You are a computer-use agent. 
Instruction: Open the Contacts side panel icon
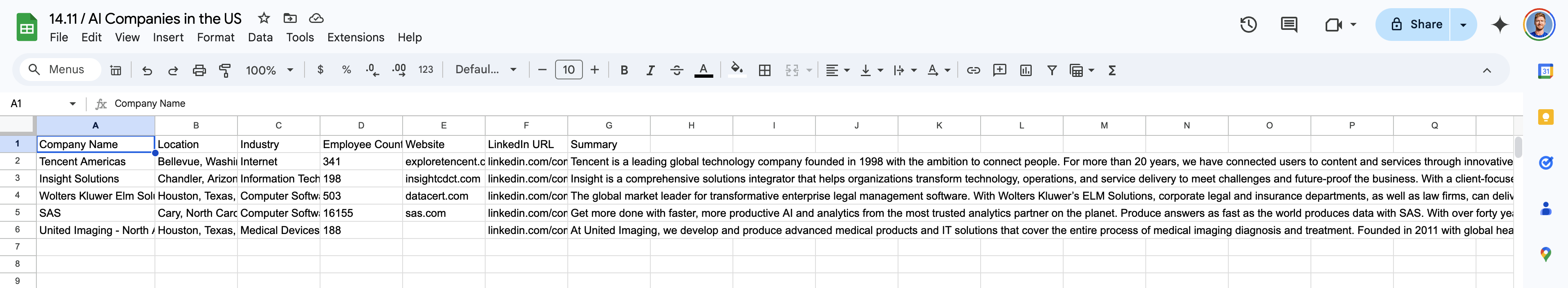click(1545, 208)
